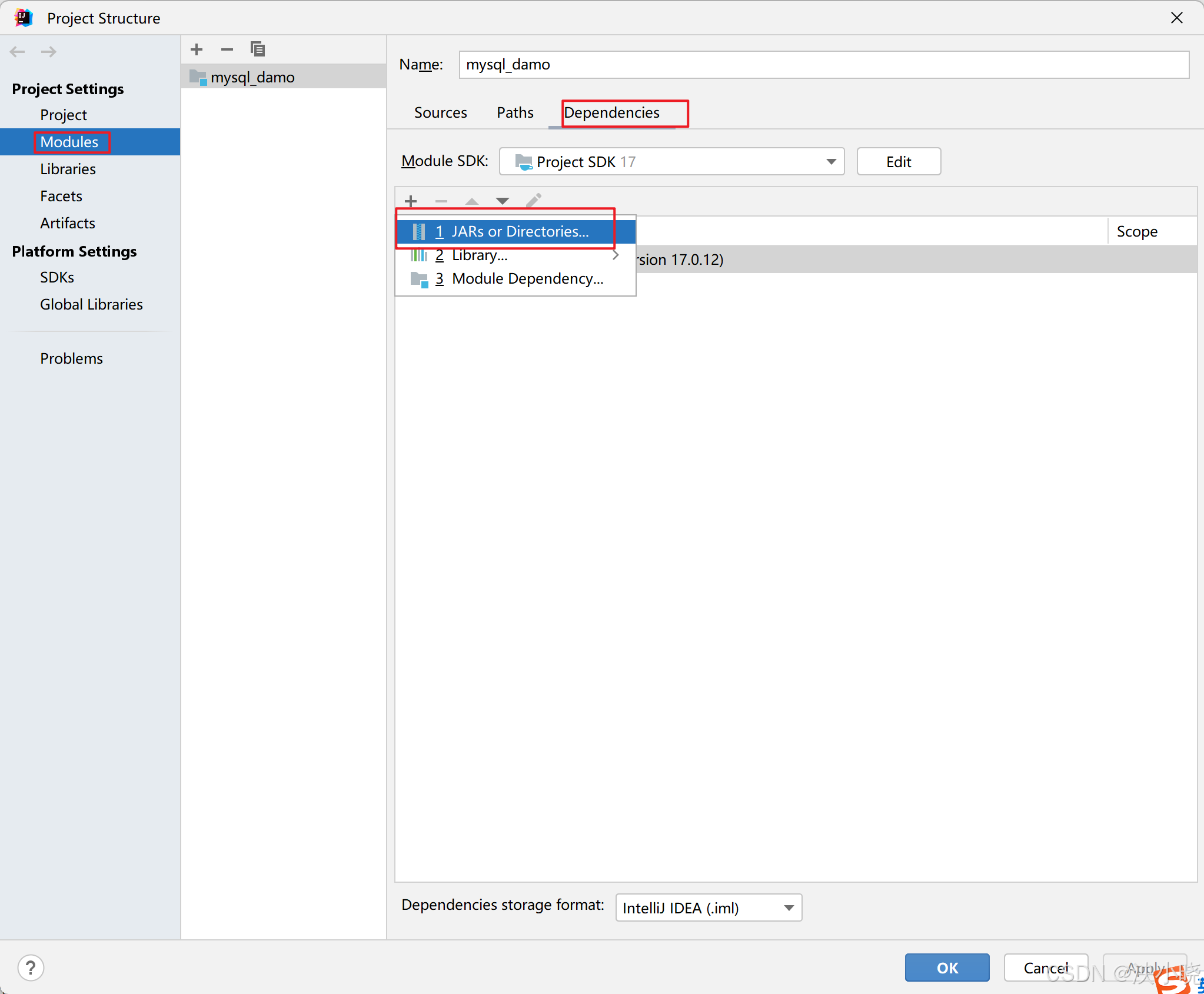Switch to the Sources tab

tap(441, 112)
